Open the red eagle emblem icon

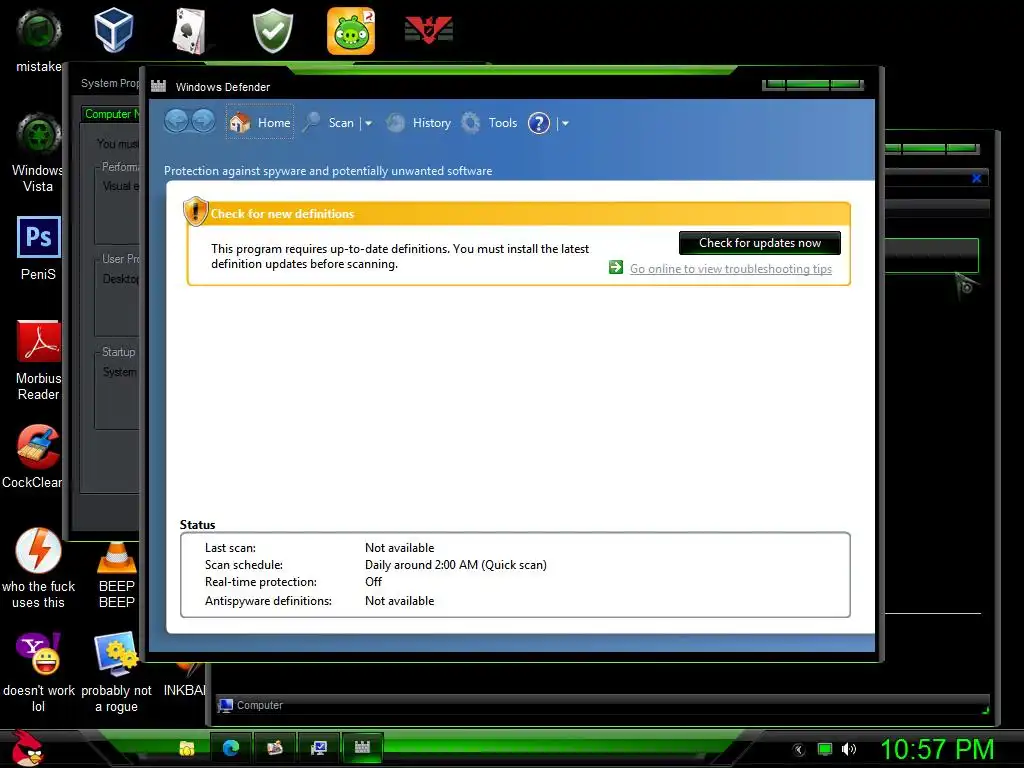[x=428, y=30]
